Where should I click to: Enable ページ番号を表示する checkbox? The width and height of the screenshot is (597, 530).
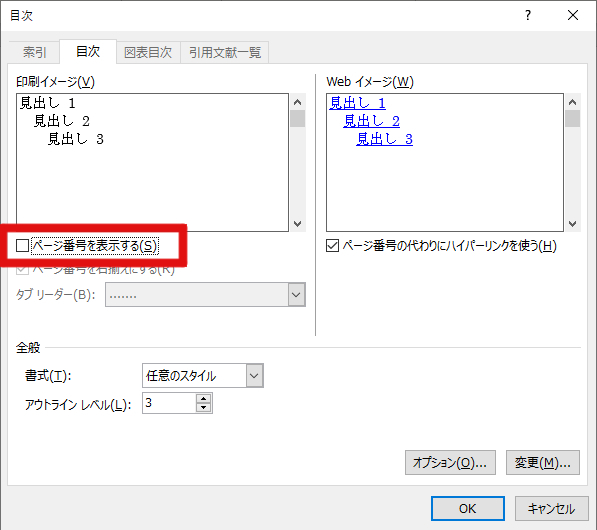[x=22, y=246]
